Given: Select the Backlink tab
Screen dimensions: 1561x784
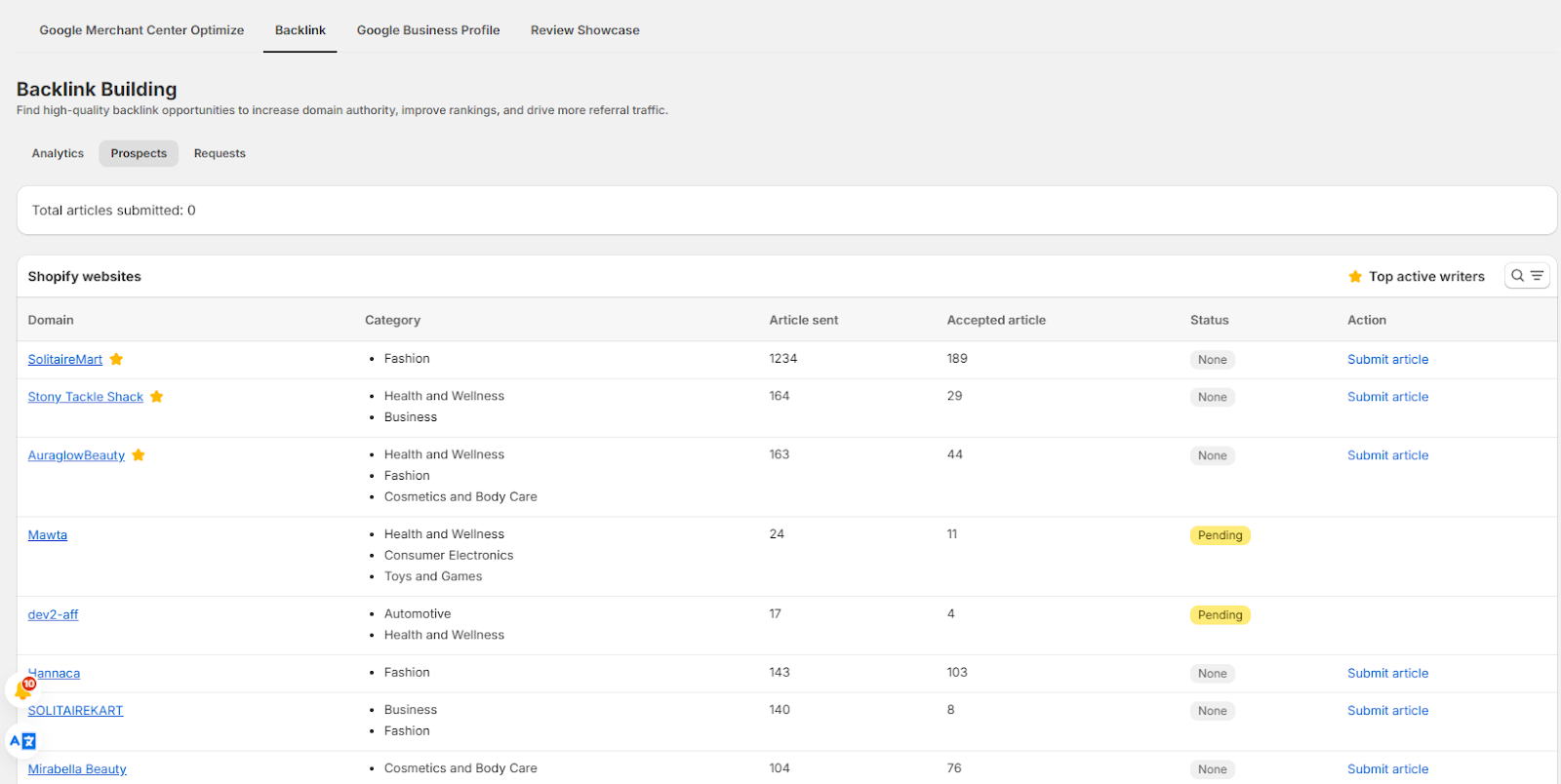Looking at the screenshot, I should 300,30.
